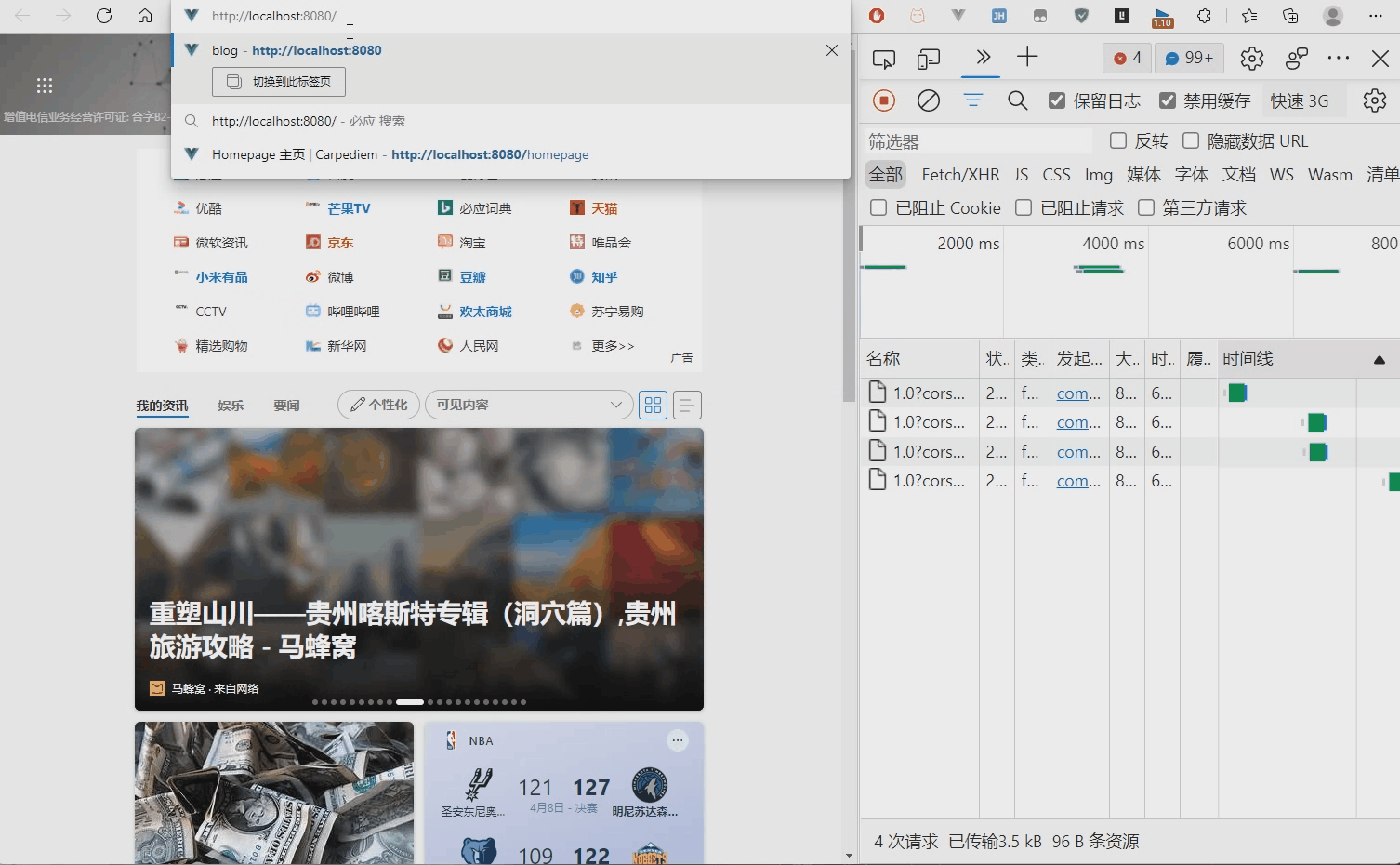Open browser settings and more menu
Screen dimensions: 1400x865
click(1376, 16)
